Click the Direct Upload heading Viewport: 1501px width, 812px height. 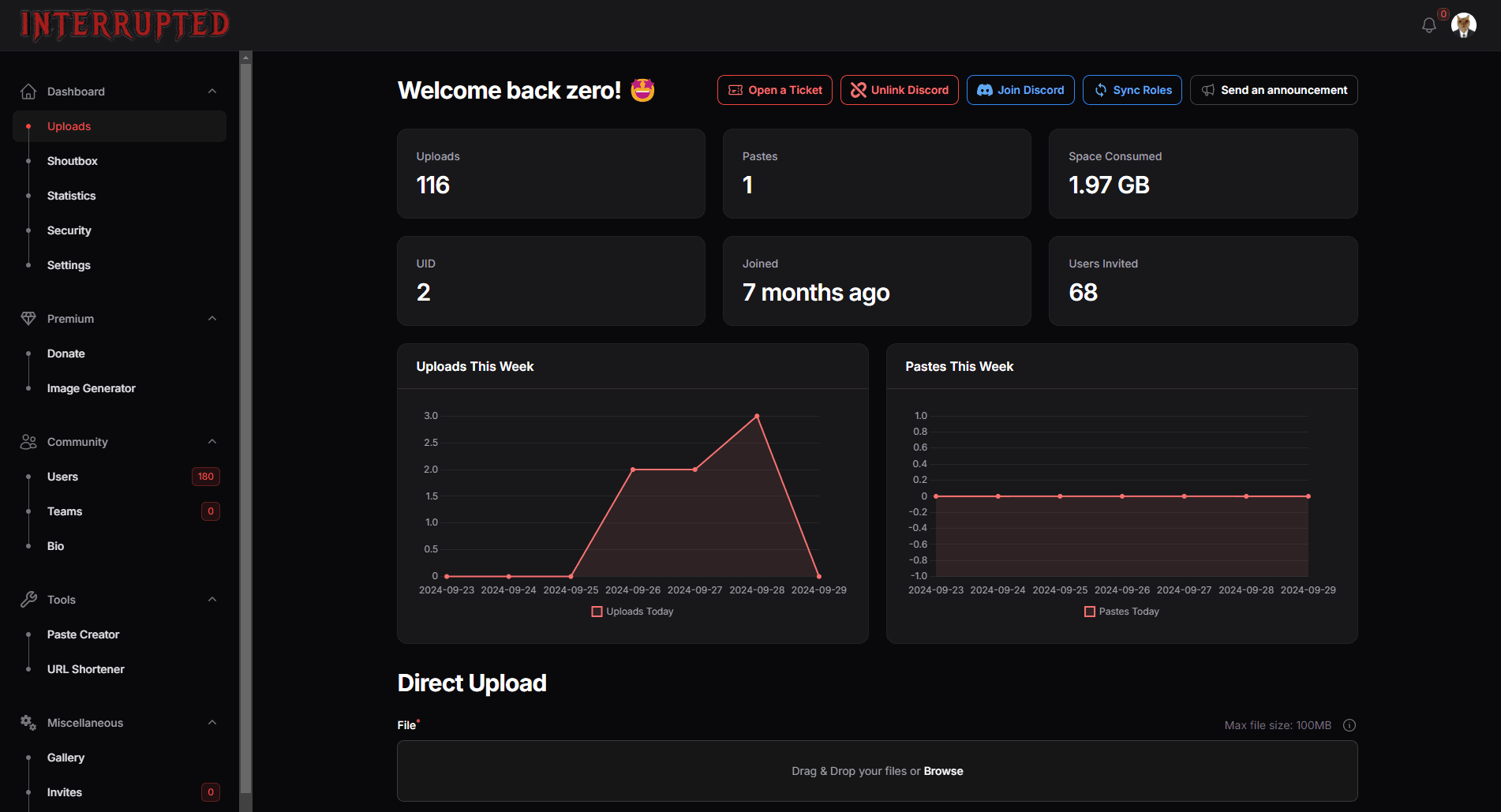pos(472,683)
